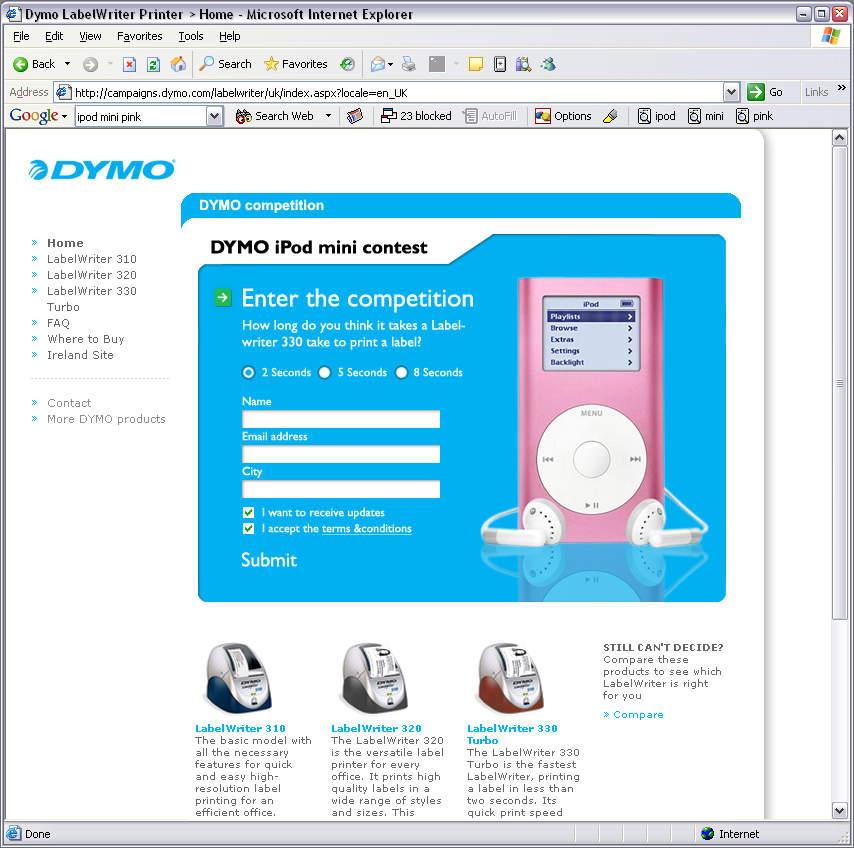Open the Edit menu
The height and width of the screenshot is (848, 854).
[54, 36]
